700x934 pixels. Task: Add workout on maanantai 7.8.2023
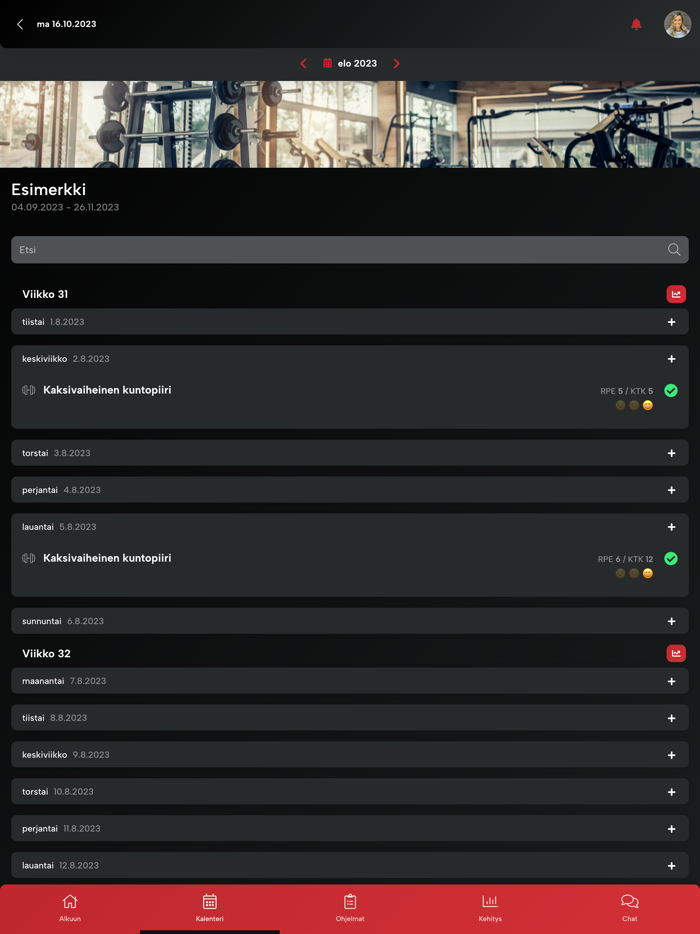point(671,681)
